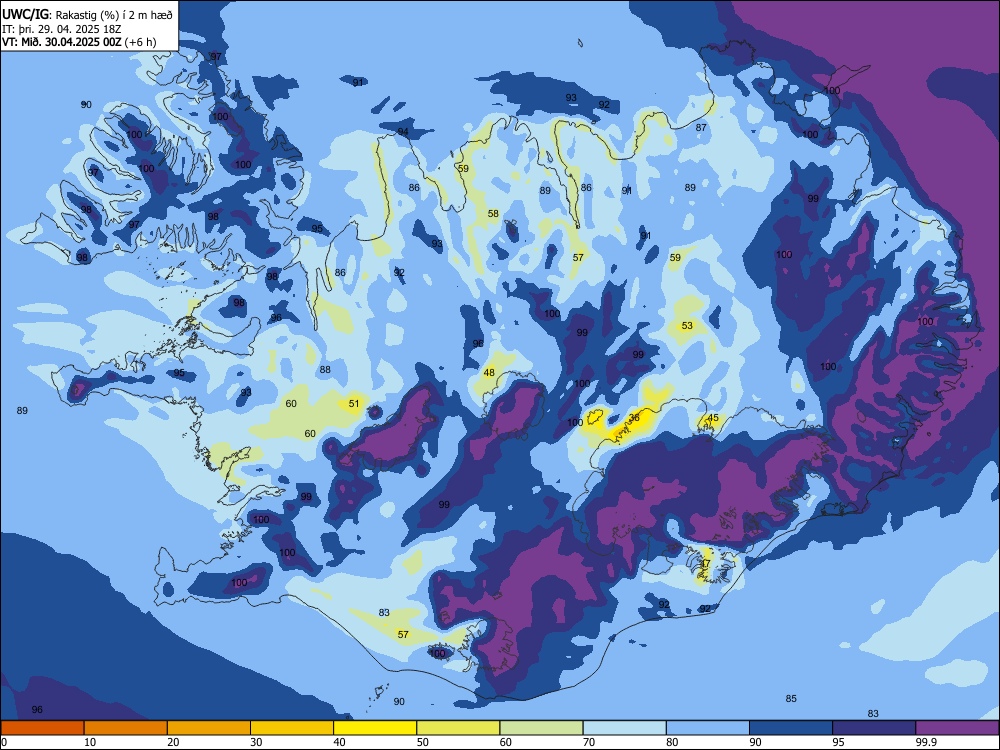
Task: Pick the bright yellow 40–50 legend swatch
Action: (x=375, y=728)
